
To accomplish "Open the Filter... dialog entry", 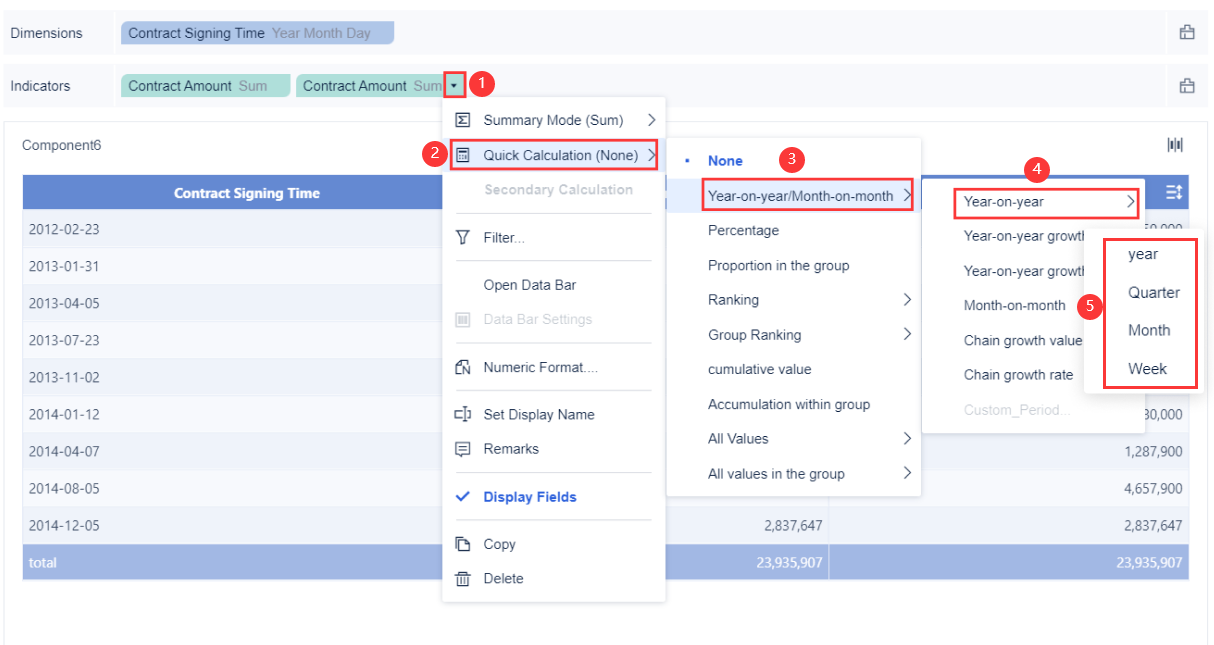I will click(x=504, y=238).
